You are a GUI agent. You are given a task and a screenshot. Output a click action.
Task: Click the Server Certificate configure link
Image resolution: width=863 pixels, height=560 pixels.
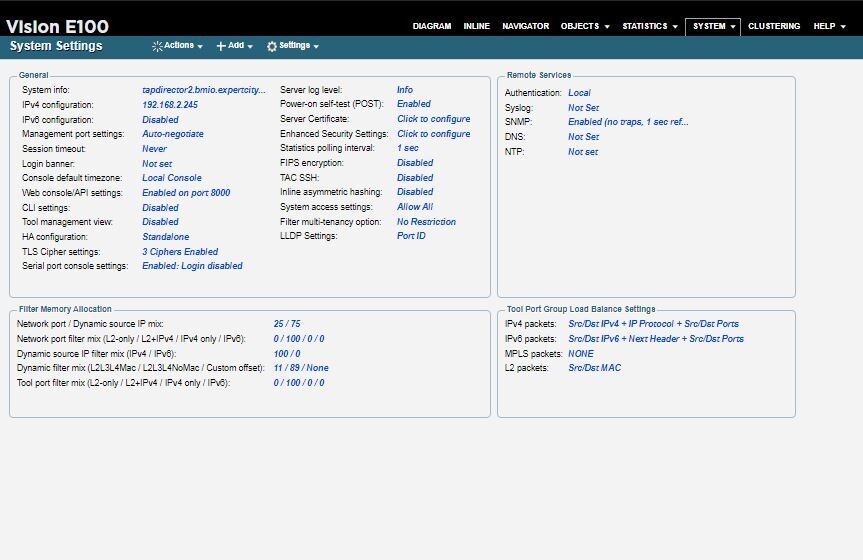(x=433, y=119)
